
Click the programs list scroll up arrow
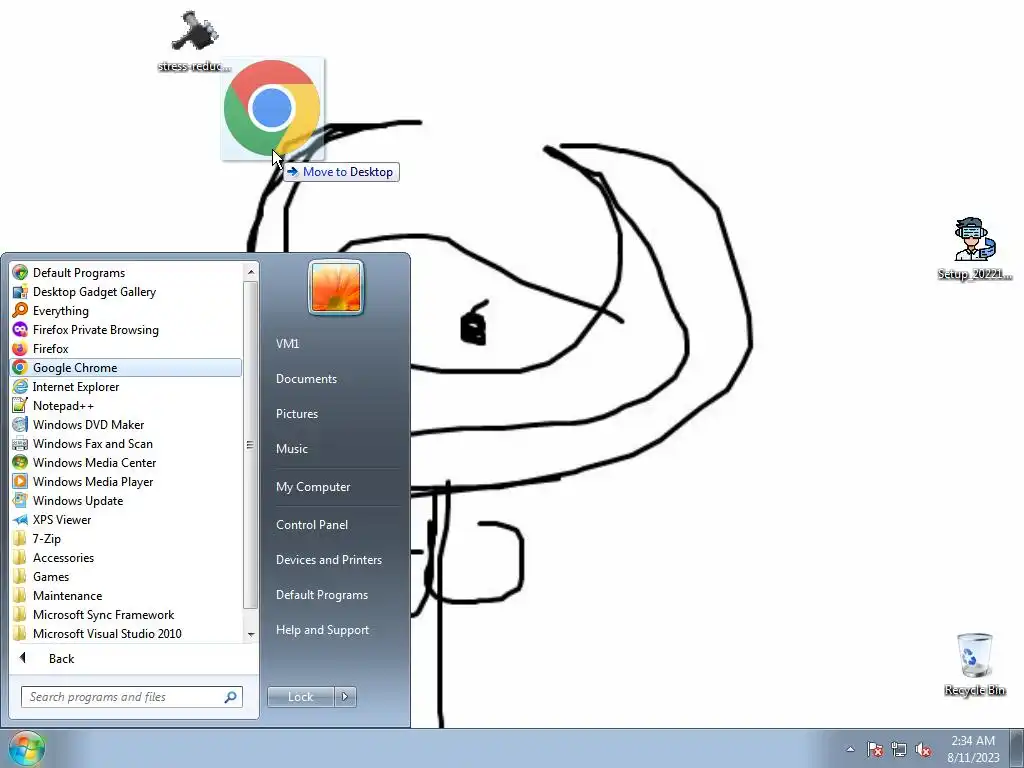pos(251,270)
